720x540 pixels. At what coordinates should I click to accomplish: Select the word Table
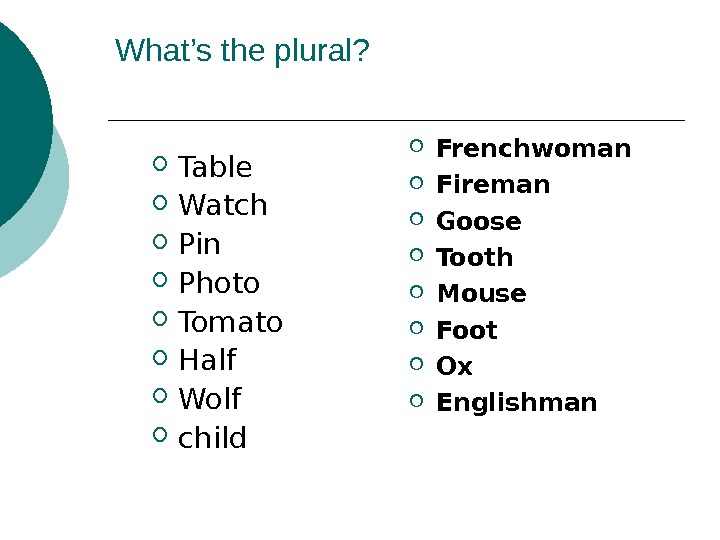215,167
